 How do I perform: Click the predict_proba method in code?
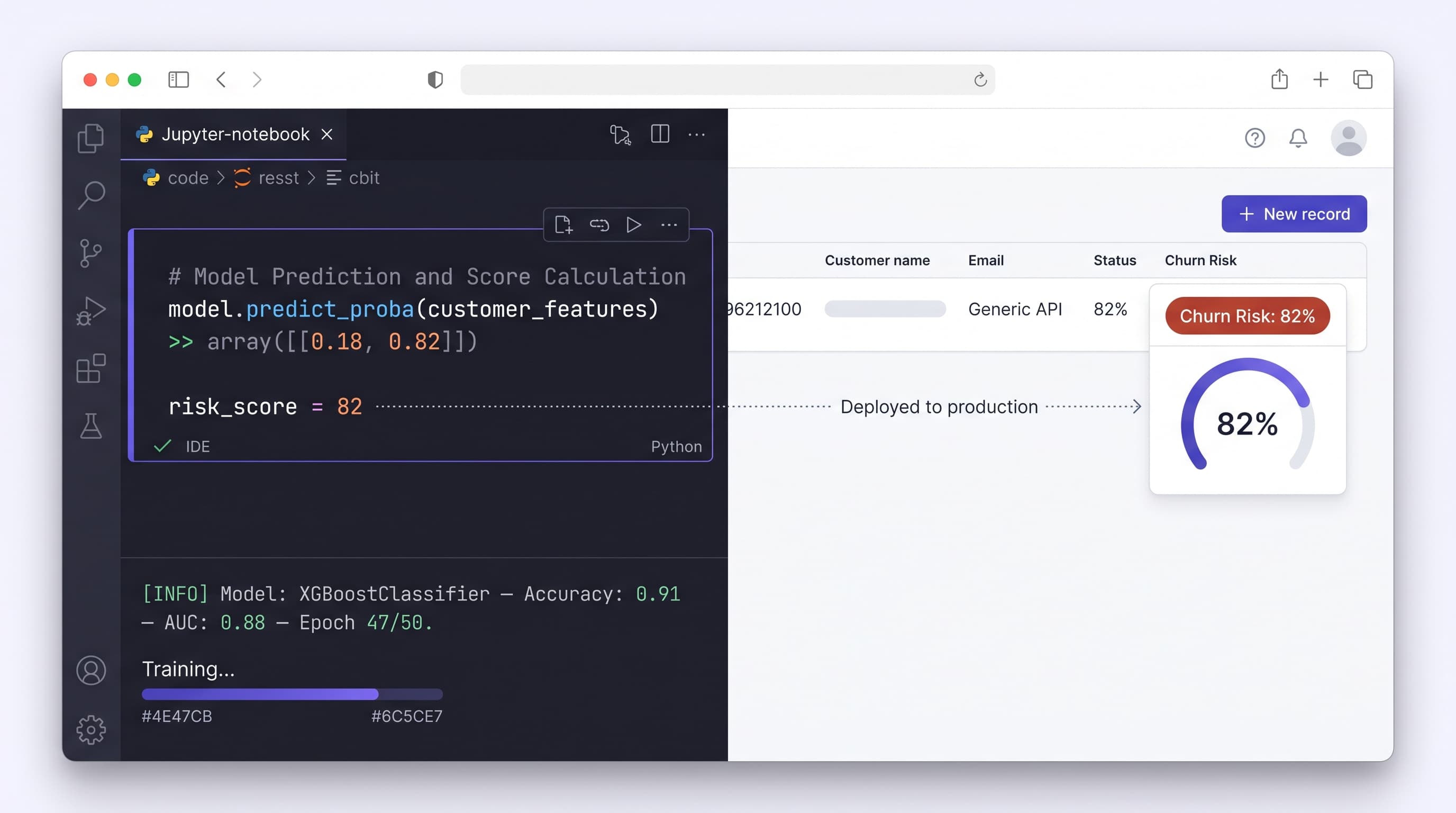tap(330, 309)
